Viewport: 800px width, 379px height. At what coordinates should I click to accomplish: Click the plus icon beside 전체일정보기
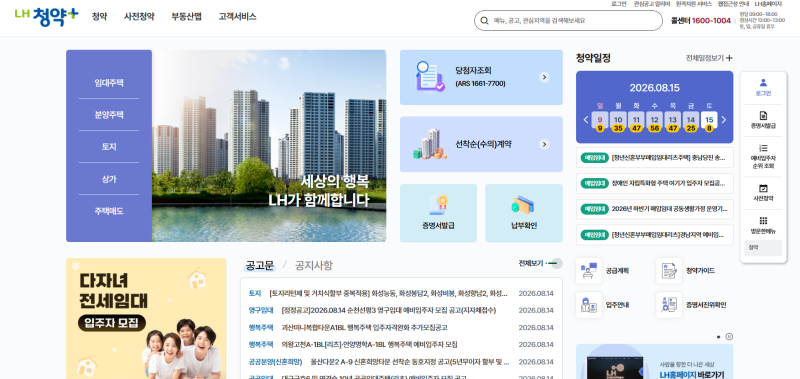click(729, 58)
